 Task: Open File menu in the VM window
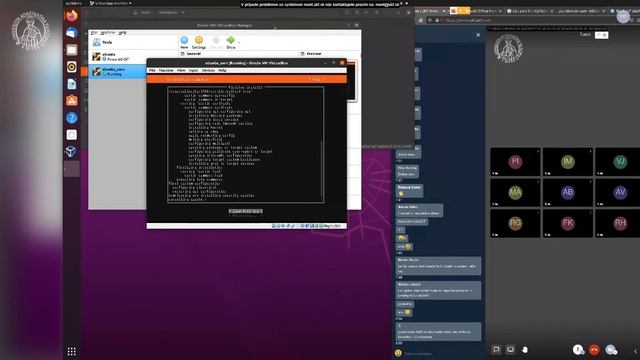tap(152, 70)
